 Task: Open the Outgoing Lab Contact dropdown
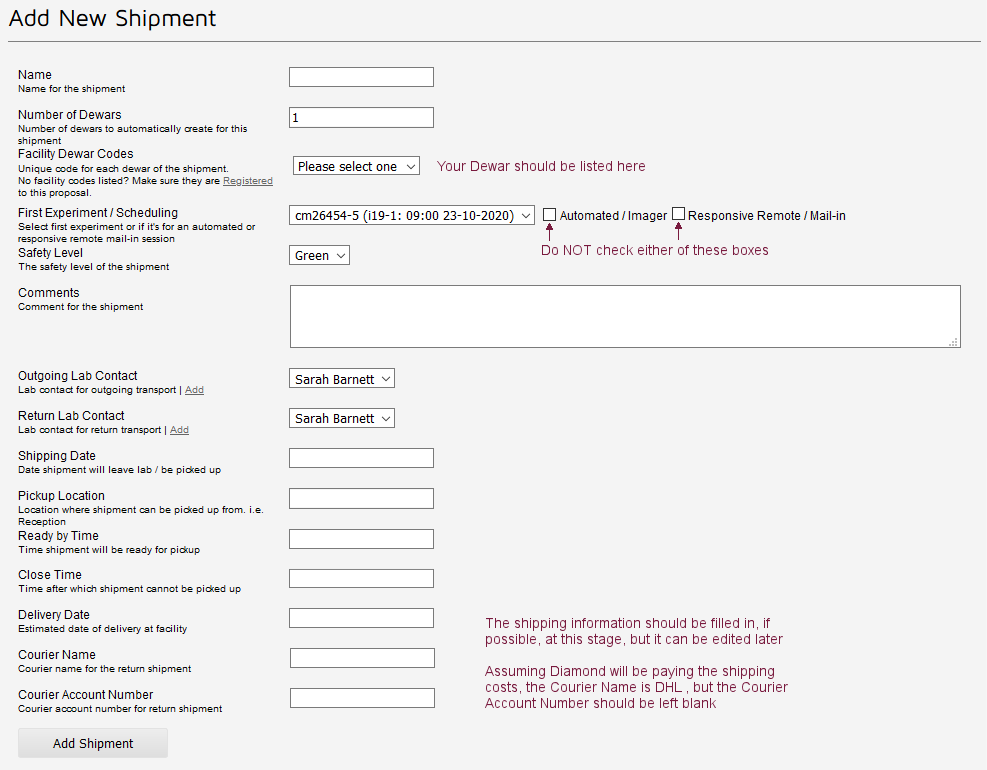tap(341, 378)
